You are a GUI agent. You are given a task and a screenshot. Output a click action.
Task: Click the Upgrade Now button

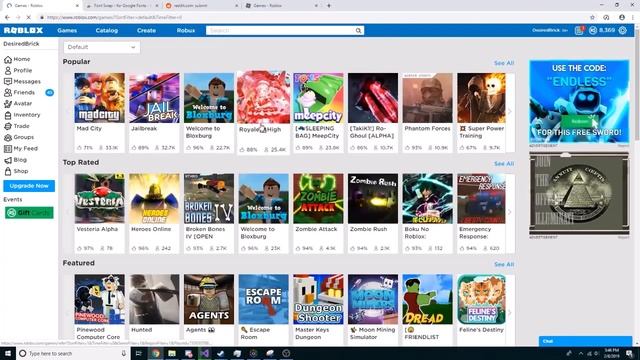click(29, 186)
